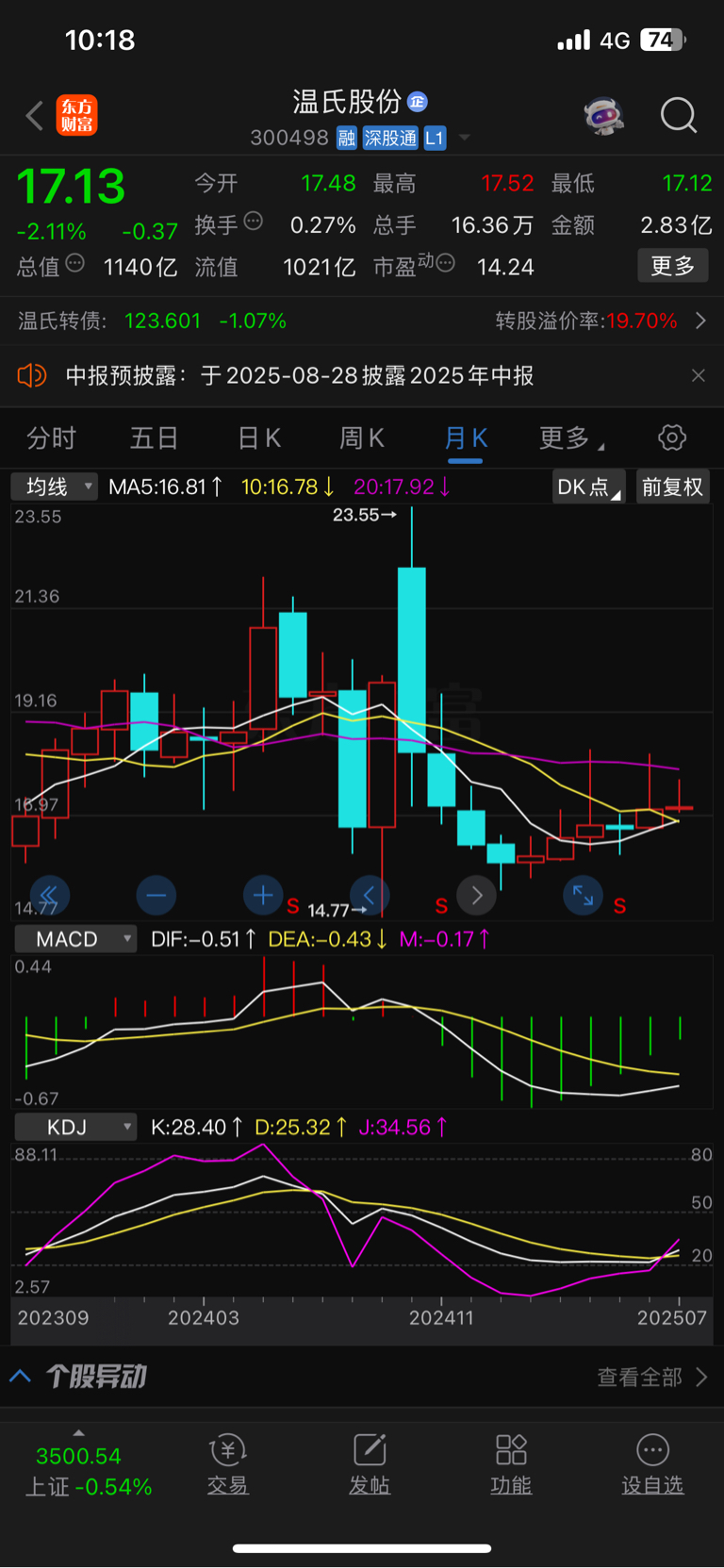Tap the DIF:-0.51 reading

204,939
